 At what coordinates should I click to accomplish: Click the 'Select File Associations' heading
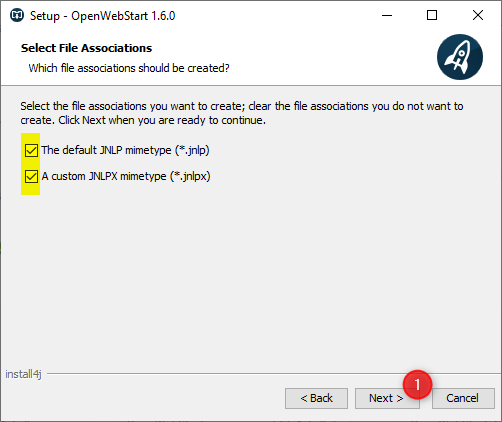point(86,48)
